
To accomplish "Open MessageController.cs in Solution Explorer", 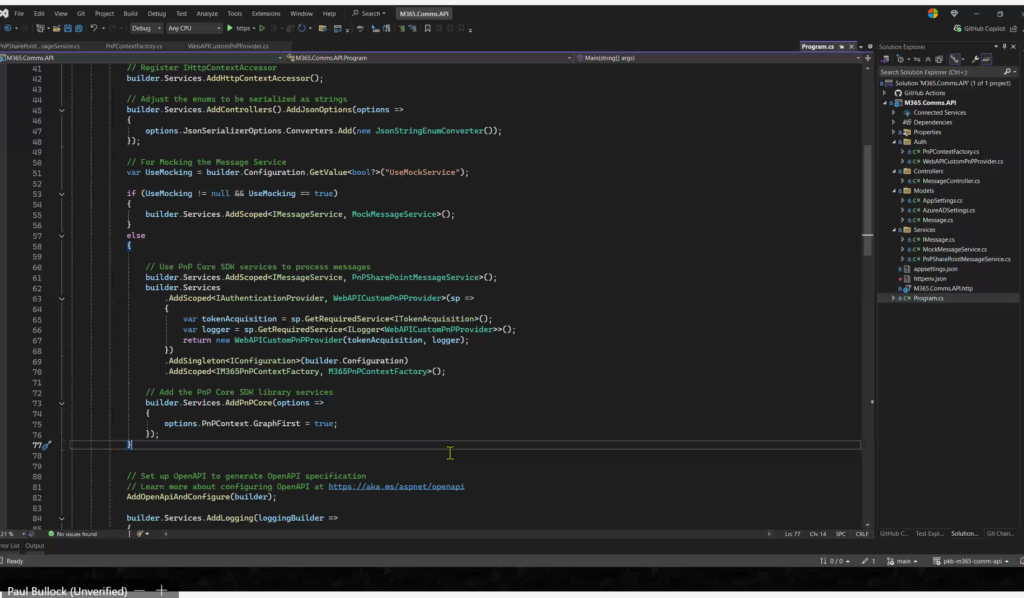I will [951, 181].
